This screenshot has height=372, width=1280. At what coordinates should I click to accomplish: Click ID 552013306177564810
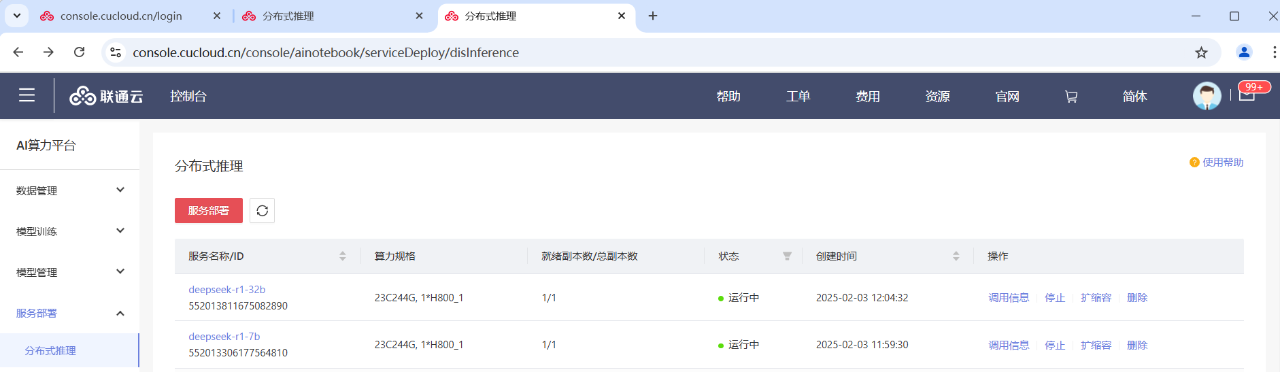(x=238, y=353)
